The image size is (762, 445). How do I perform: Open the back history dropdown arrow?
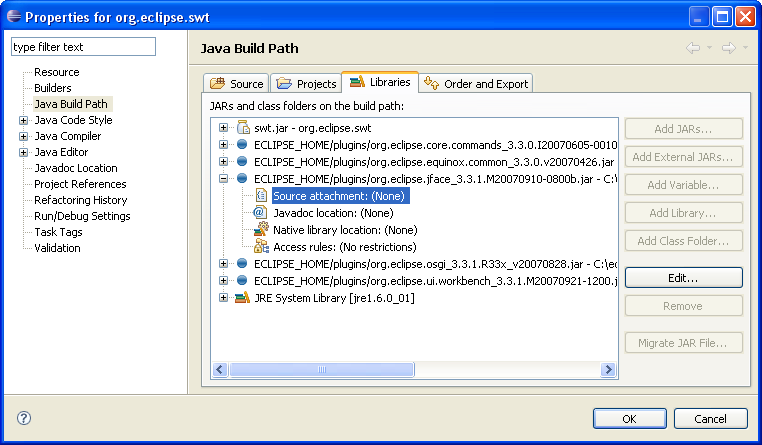click(710, 48)
